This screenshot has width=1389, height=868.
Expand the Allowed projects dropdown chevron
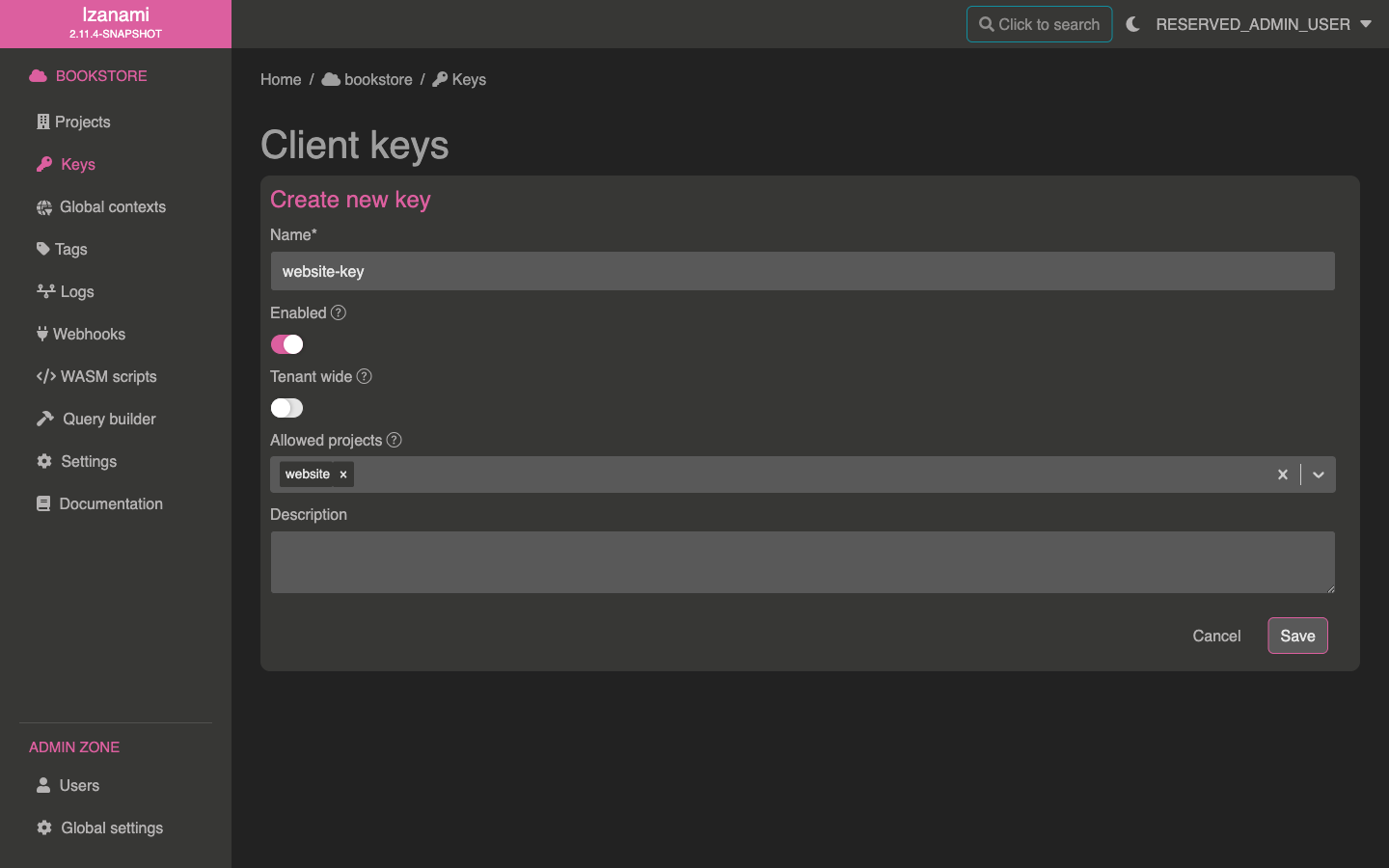[x=1318, y=475]
